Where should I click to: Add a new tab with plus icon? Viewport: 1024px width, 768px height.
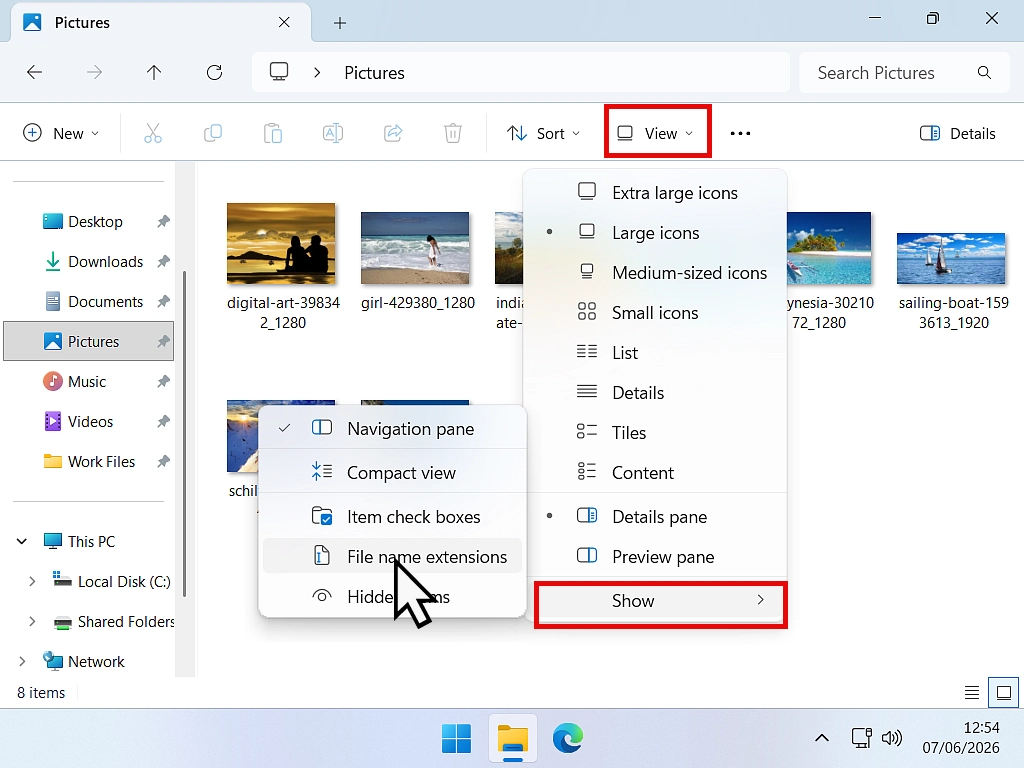[x=340, y=23]
